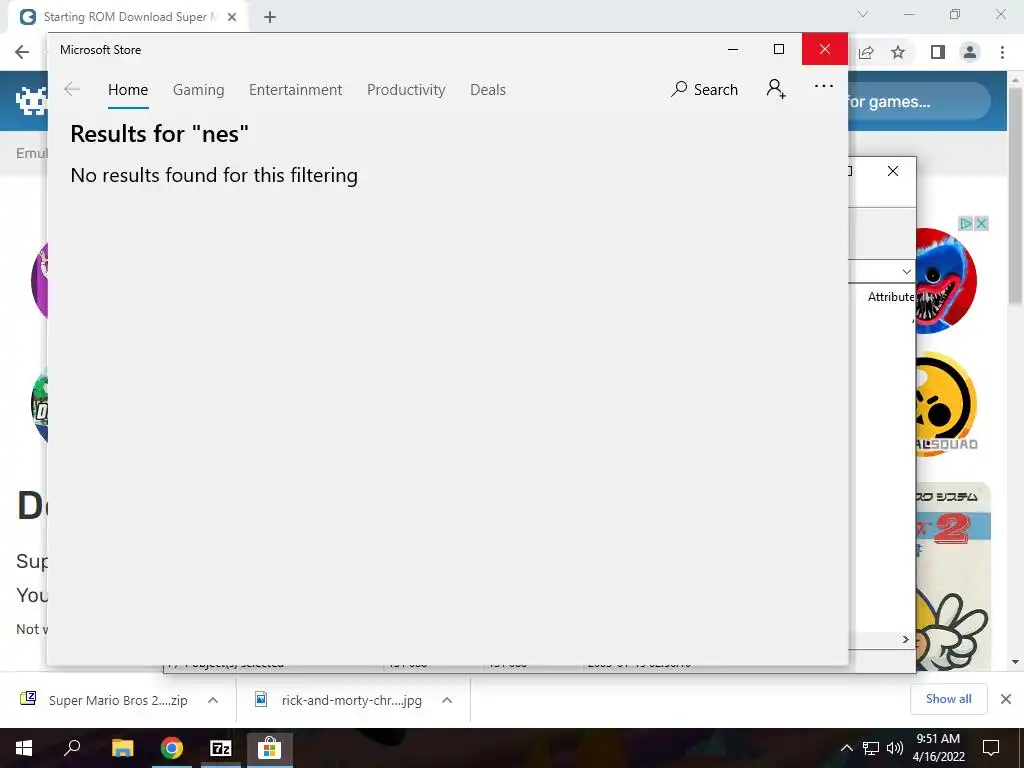Viewport: 1024px width, 768px height.
Task: Open the yellow Squad game ad thumbnail
Action: tap(945, 404)
